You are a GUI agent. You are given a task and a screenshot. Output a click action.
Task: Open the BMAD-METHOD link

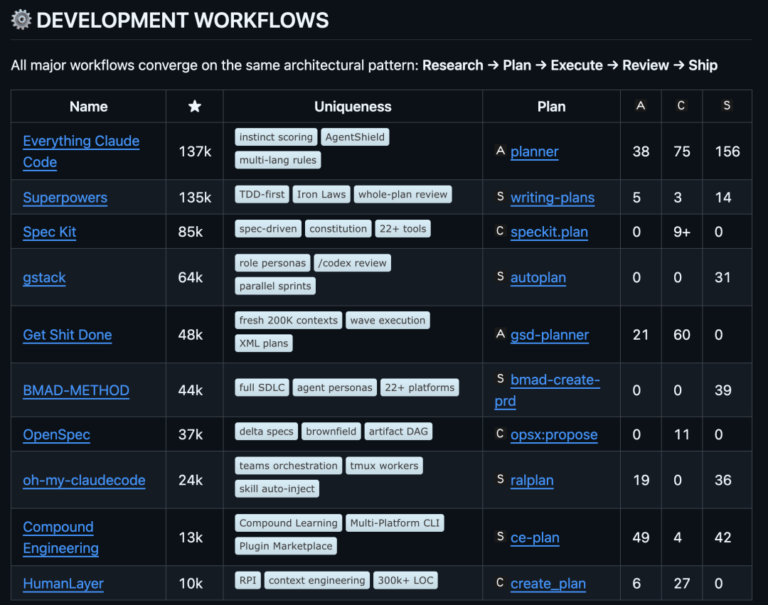[76, 390]
